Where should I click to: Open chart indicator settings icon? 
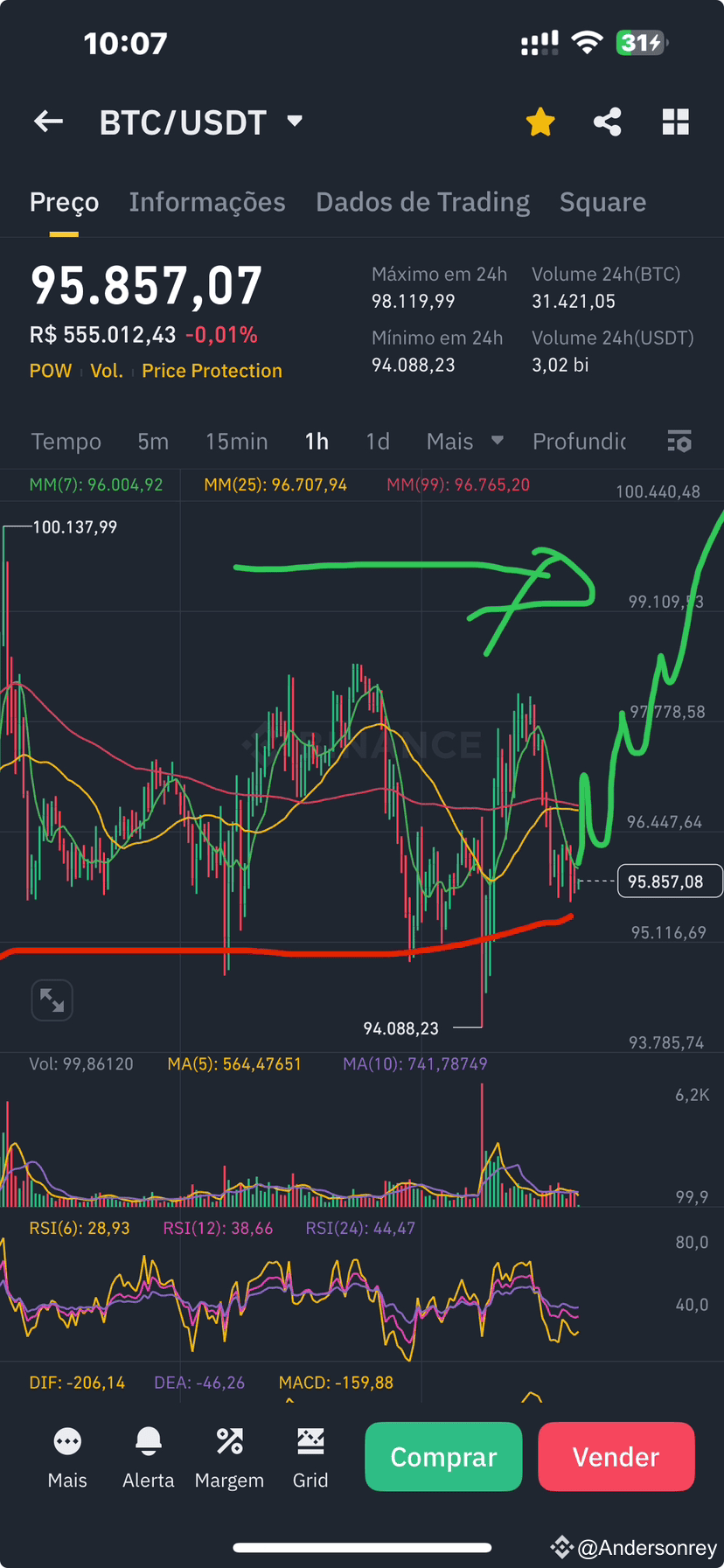pos(679,441)
